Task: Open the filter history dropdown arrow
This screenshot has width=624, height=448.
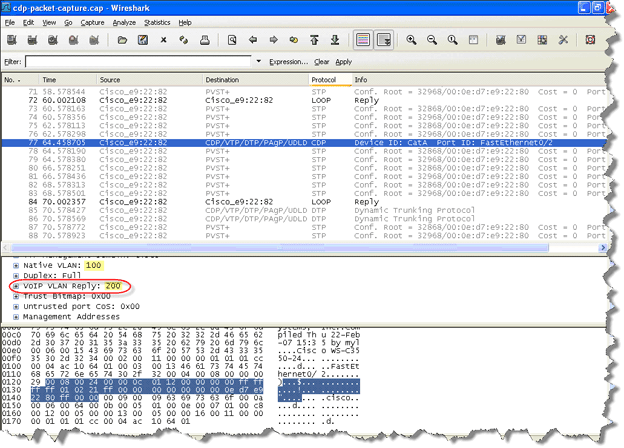Action: click(259, 61)
